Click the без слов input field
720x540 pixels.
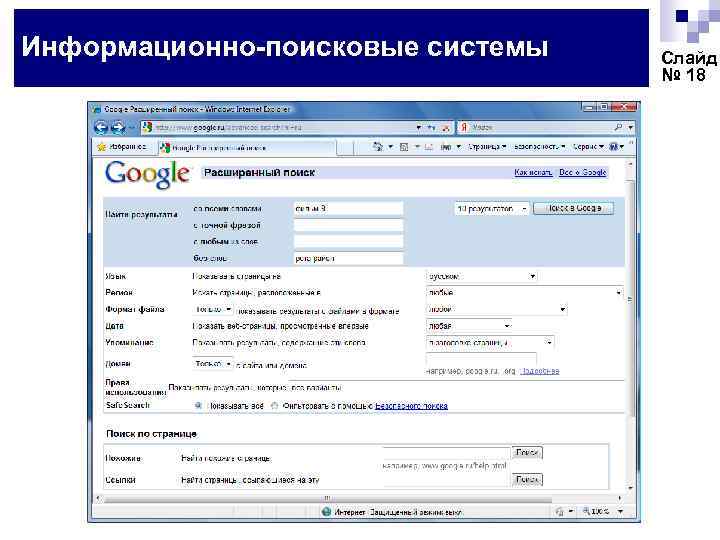[349, 259]
